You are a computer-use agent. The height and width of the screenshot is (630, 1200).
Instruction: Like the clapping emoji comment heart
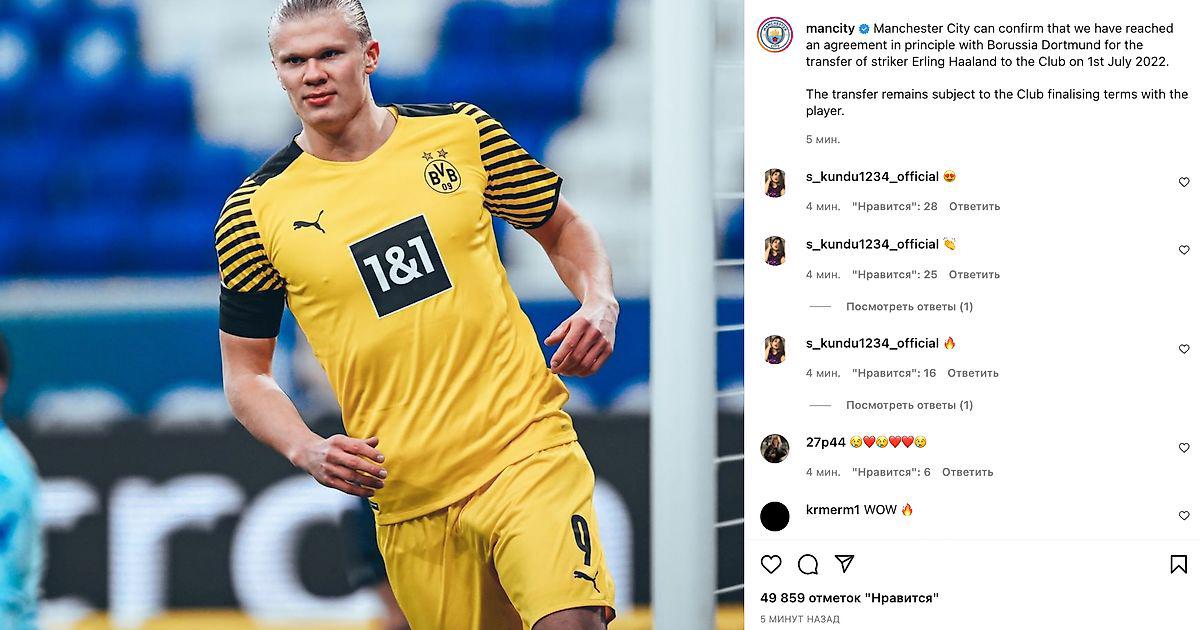pyautogui.click(x=1184, y=250)
